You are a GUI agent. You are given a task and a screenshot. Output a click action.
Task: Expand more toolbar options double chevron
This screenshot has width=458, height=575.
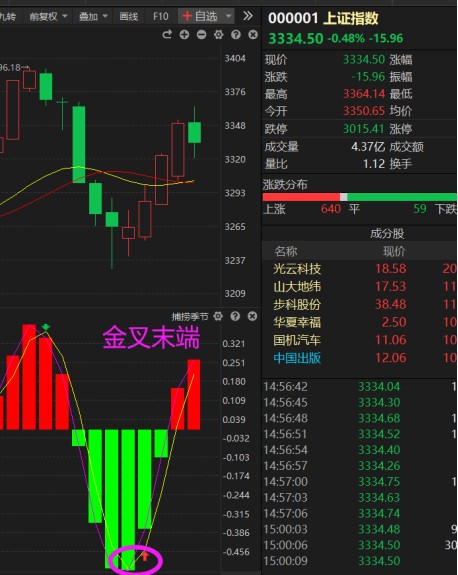pyautogui.click(x=248, y=16)
